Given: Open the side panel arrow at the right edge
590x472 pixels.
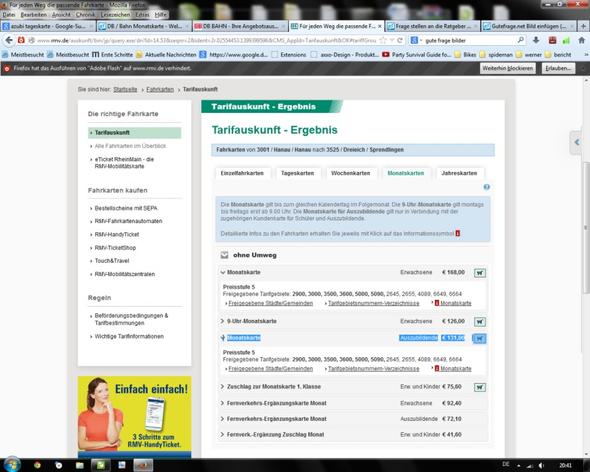Looking at the screenshot, I should pos(576,142).
